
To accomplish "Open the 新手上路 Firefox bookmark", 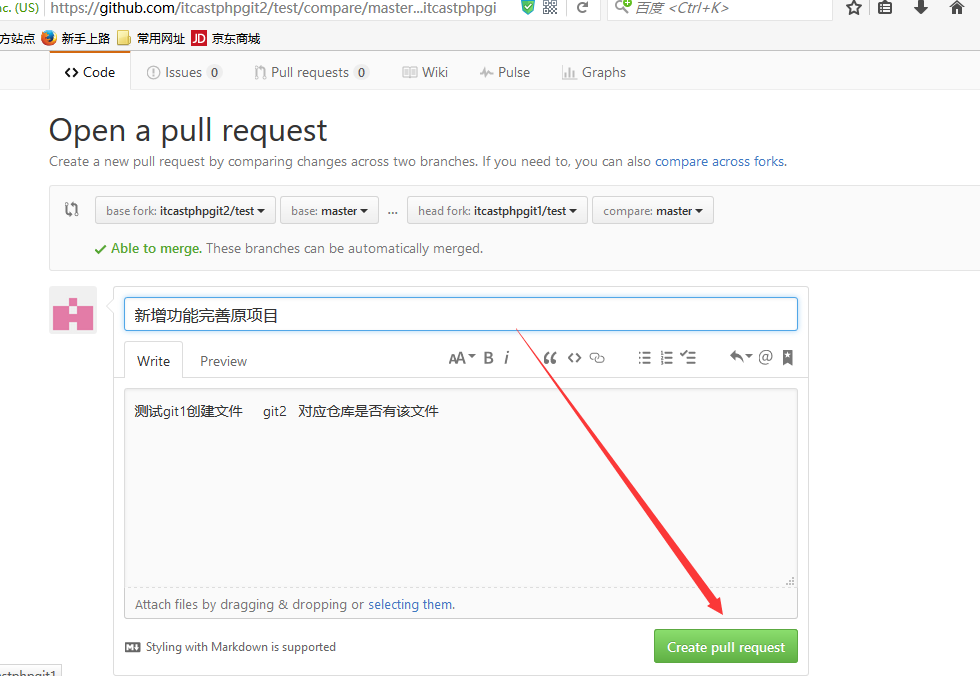I will [x=76, y=38].
